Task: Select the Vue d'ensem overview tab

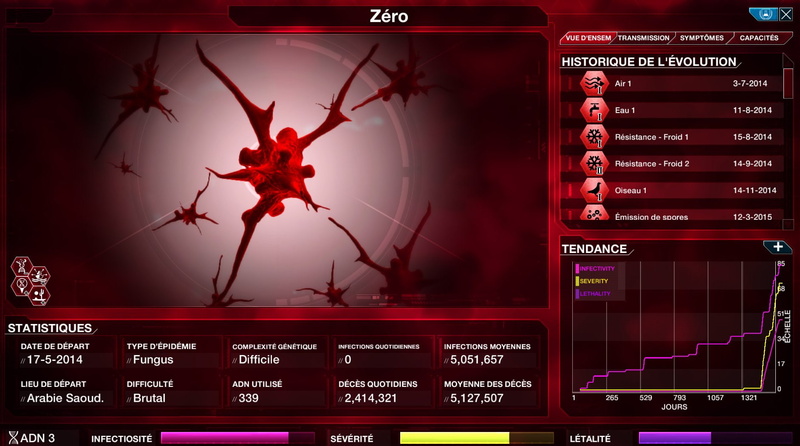Action: (588, 38)
